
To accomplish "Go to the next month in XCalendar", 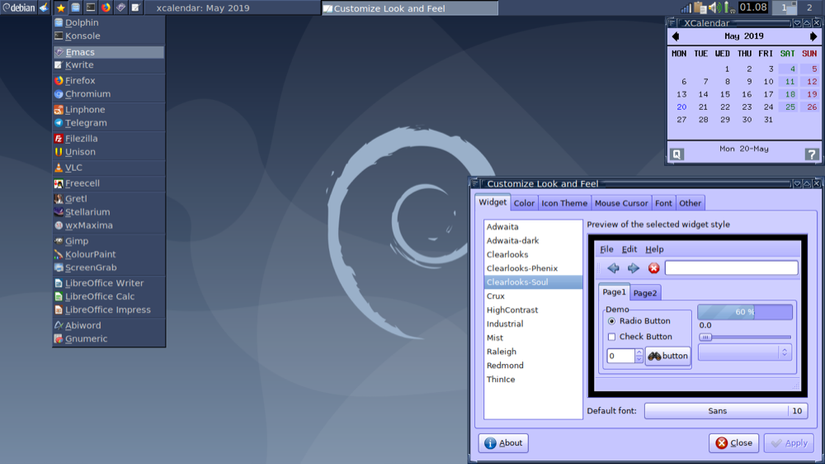I will 813,37.
